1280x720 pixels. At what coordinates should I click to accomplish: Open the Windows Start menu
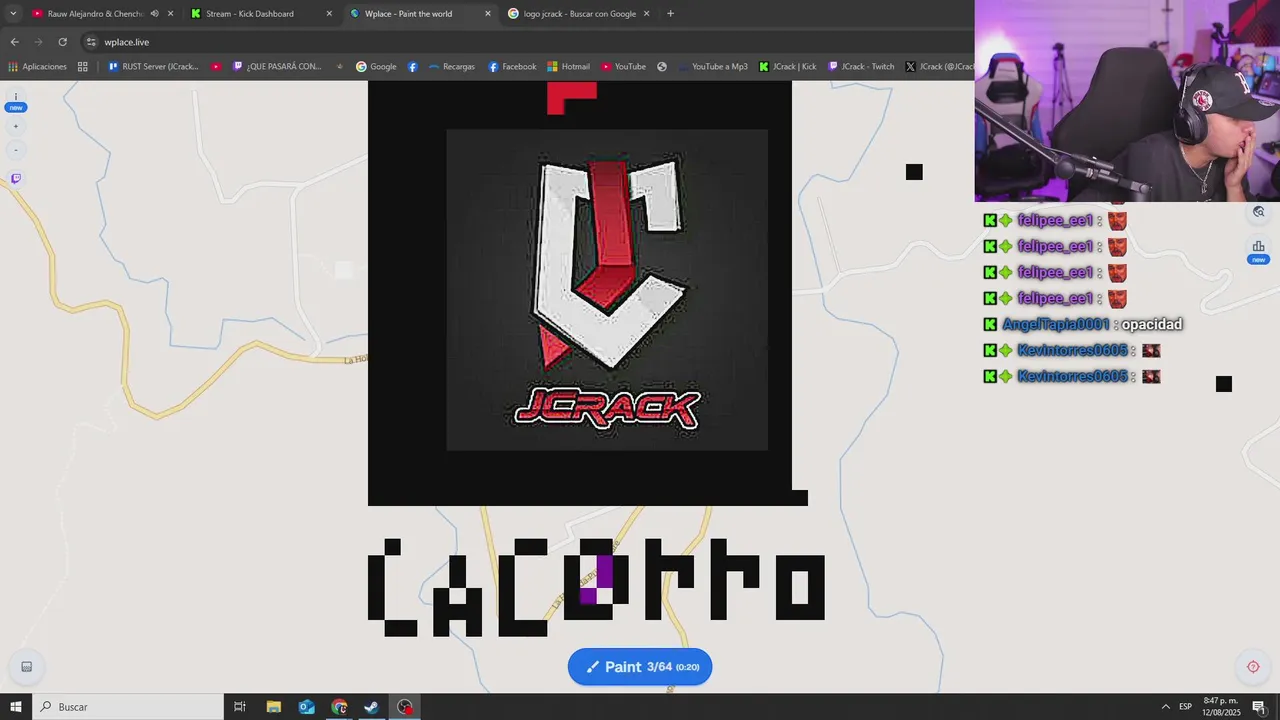tap(16, 707)
